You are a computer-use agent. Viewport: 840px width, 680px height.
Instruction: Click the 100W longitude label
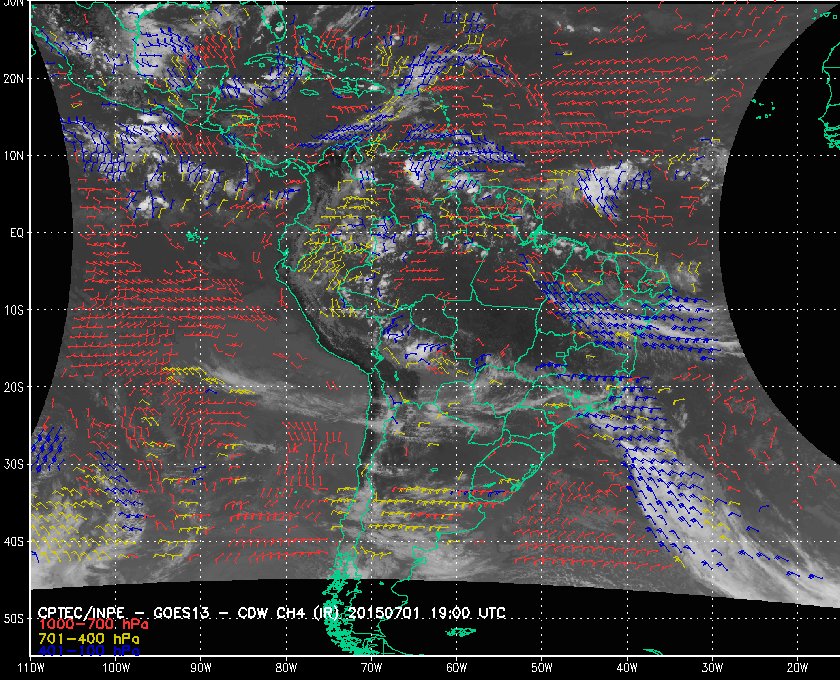point(116,668)
